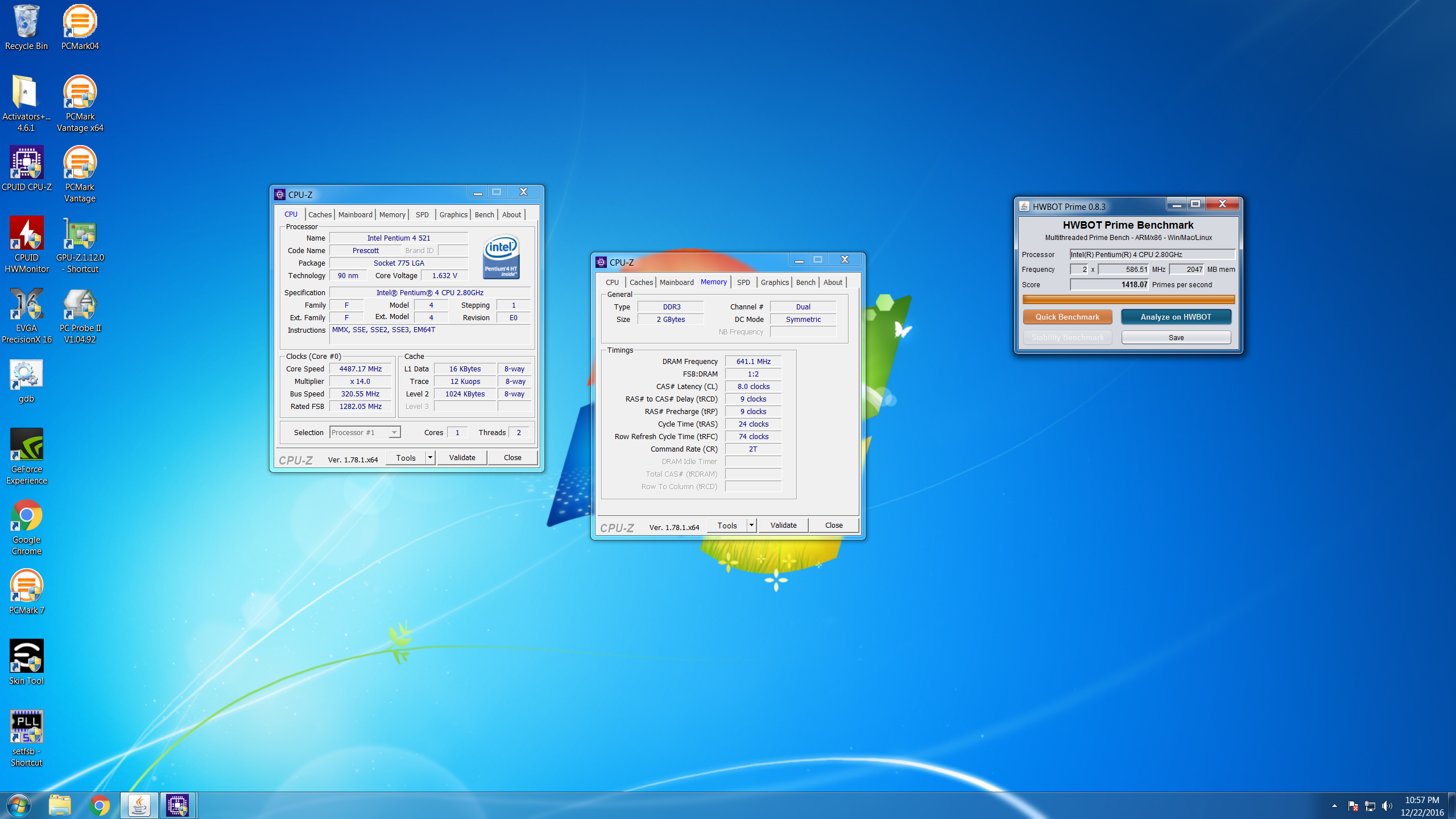
Task: Switch to Graphics tab in left CPU-Z
Action: point(453,214)
